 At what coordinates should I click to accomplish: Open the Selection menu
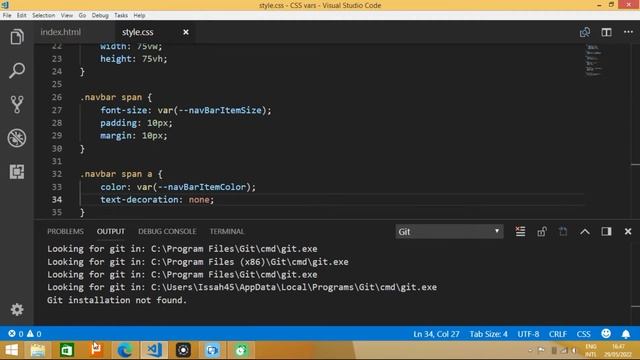coord(44,15)
